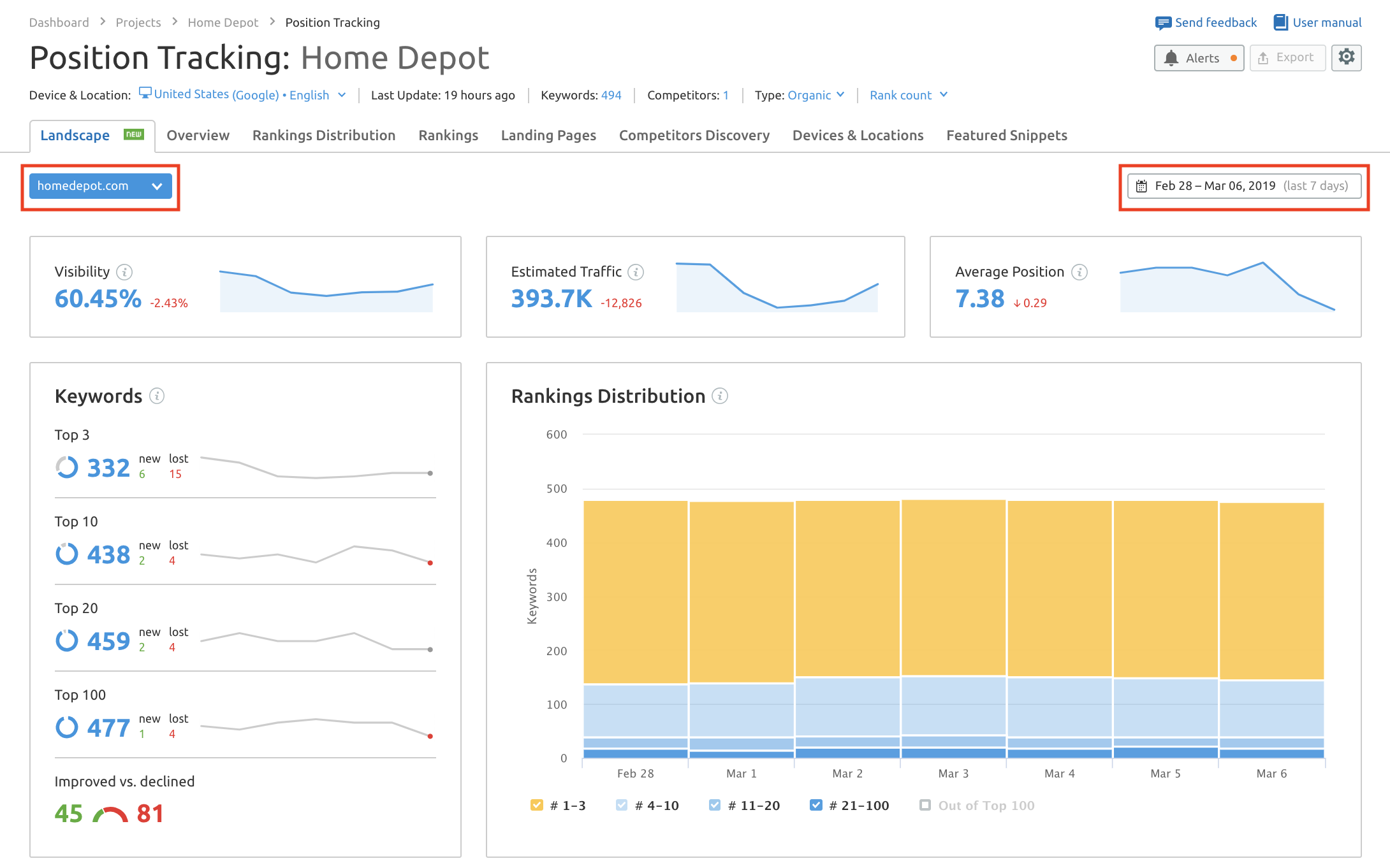Open the settings gear icon
1390x868 pixels.
(1346, 57)
